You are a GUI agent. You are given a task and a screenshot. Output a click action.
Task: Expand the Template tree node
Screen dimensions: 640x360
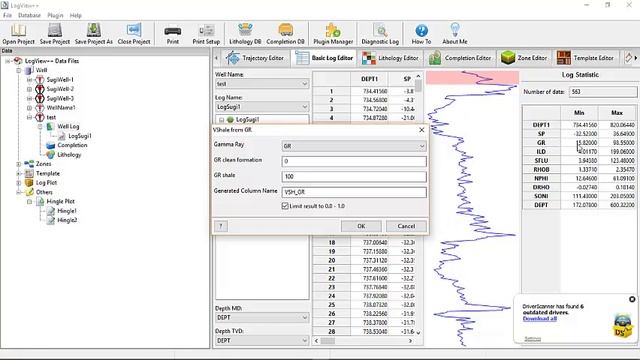point(19,173)
